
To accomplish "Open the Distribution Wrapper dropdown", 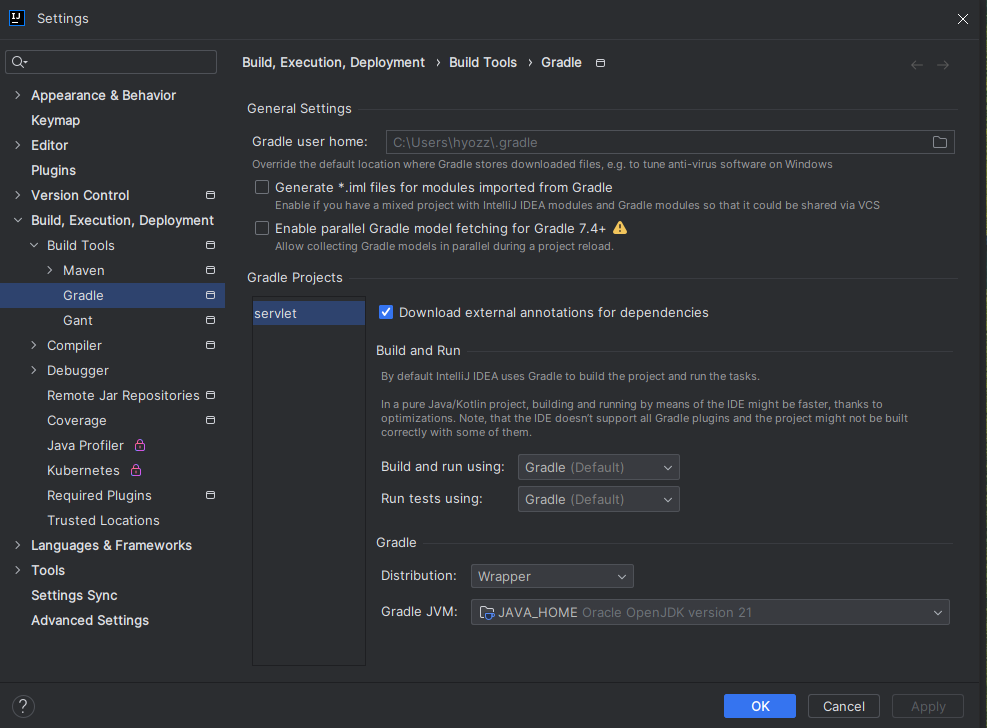I will (552, 576).
